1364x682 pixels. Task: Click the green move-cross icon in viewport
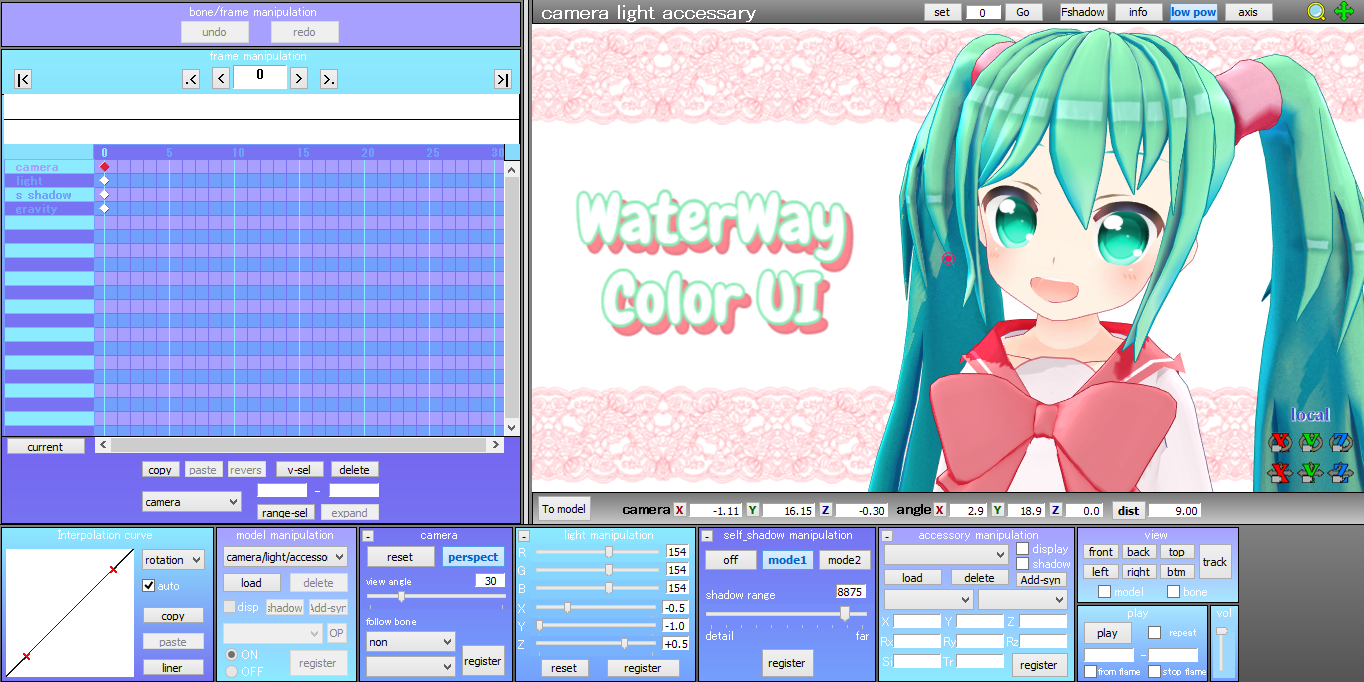(x=1344, y=12)
